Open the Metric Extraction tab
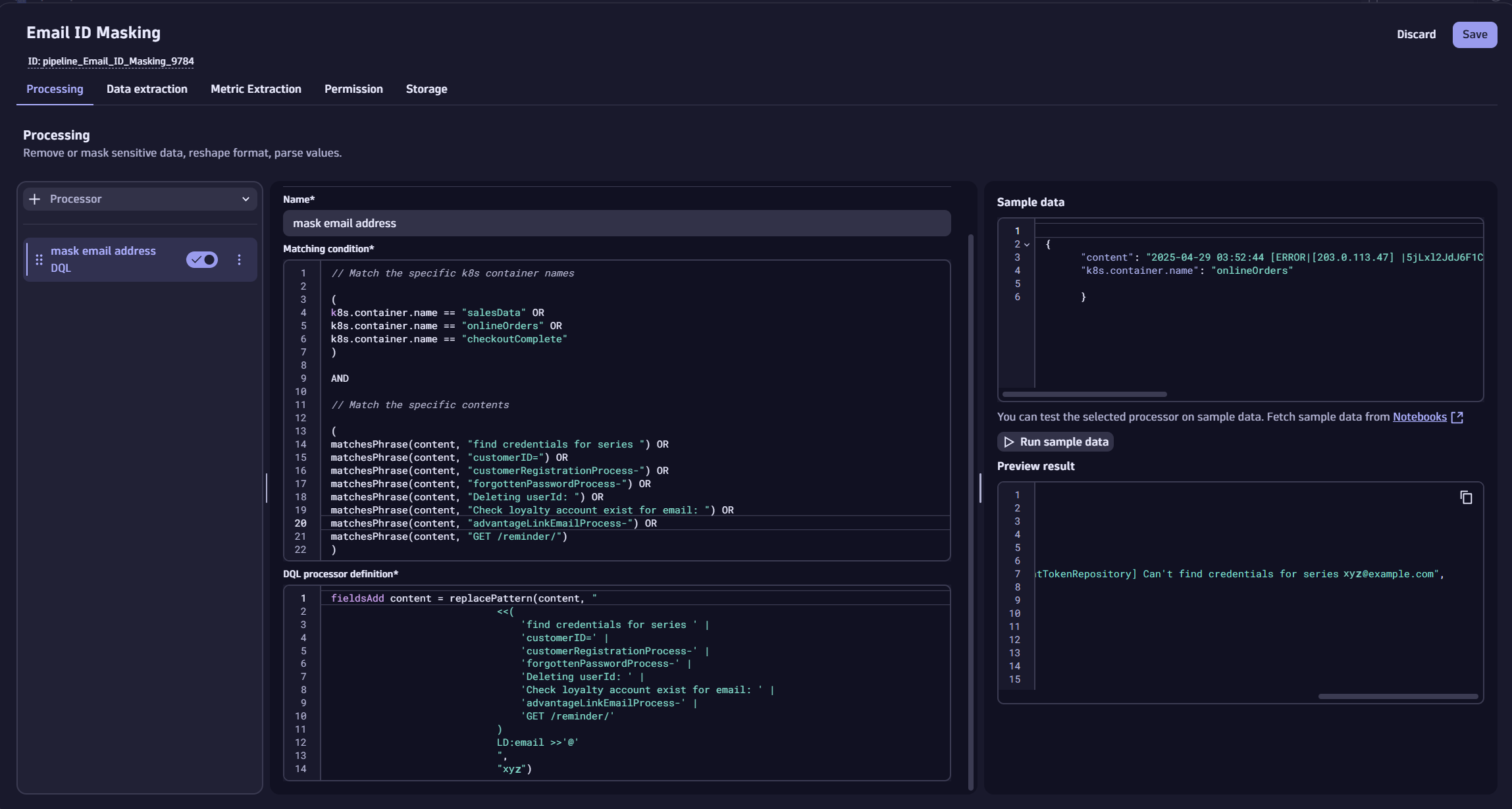 point(255,89)
